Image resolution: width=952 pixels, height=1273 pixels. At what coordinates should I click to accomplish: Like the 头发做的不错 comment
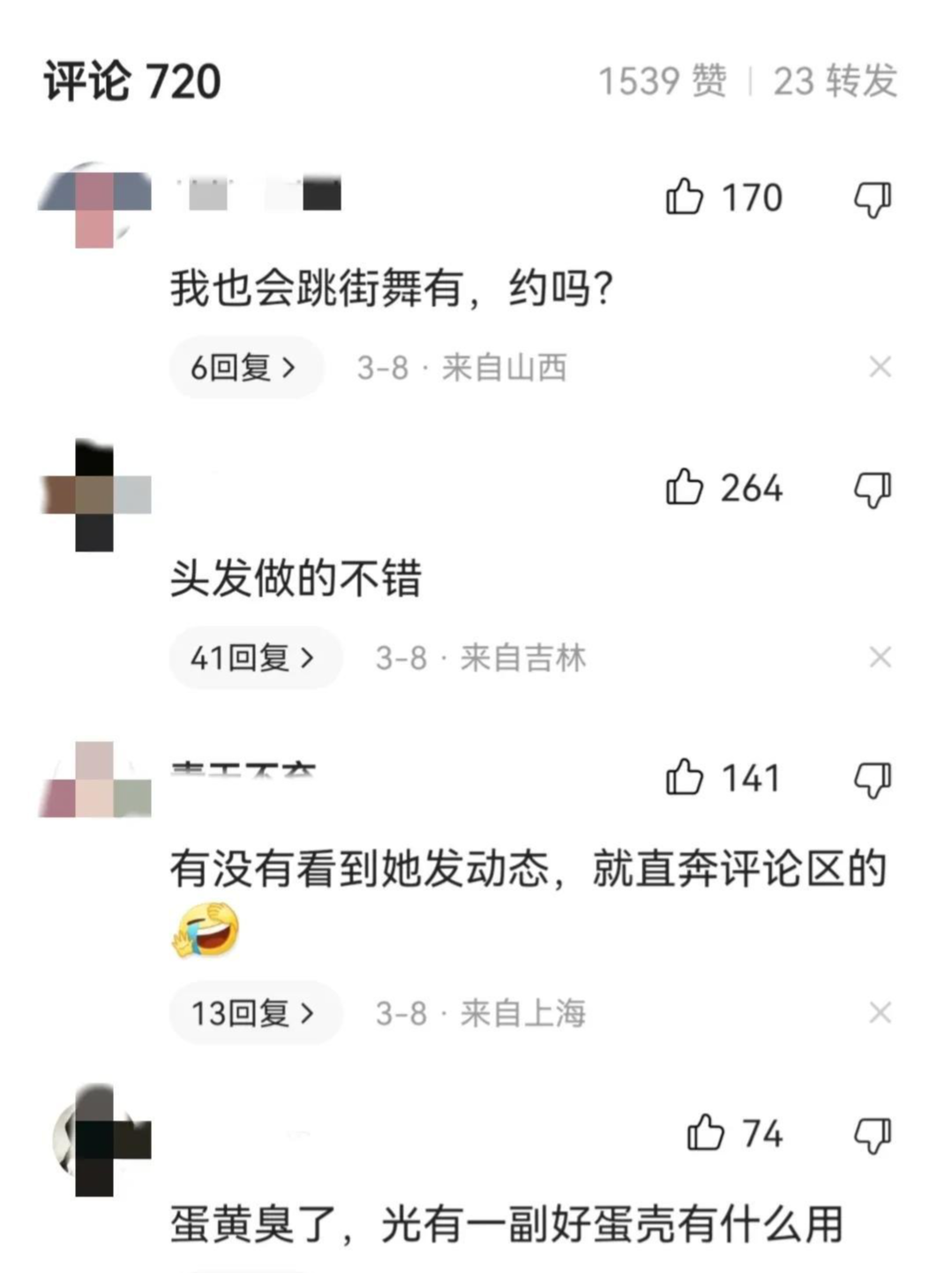point(685,487)
